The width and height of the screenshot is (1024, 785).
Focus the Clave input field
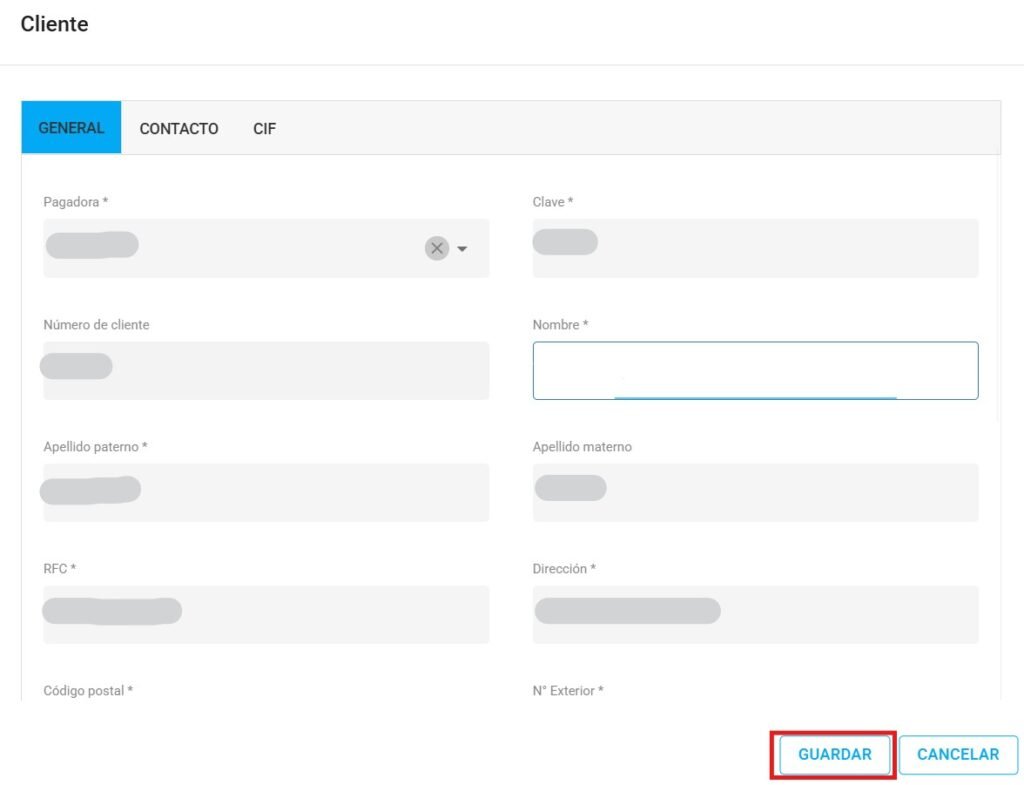(755, 248)
